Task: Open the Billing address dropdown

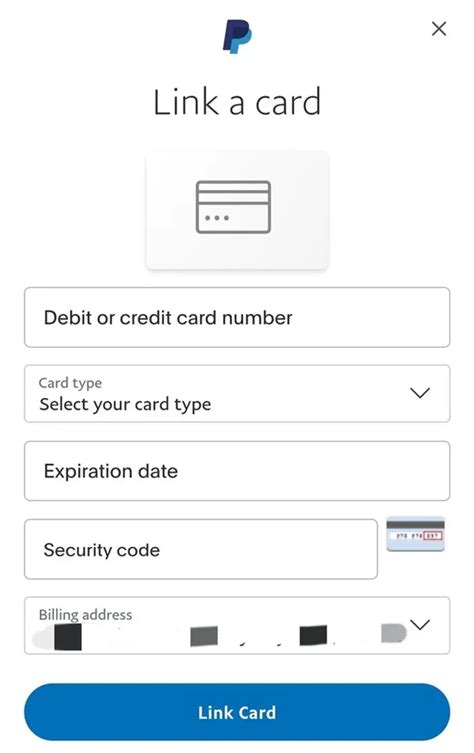Action: click(x=237, y=625)
